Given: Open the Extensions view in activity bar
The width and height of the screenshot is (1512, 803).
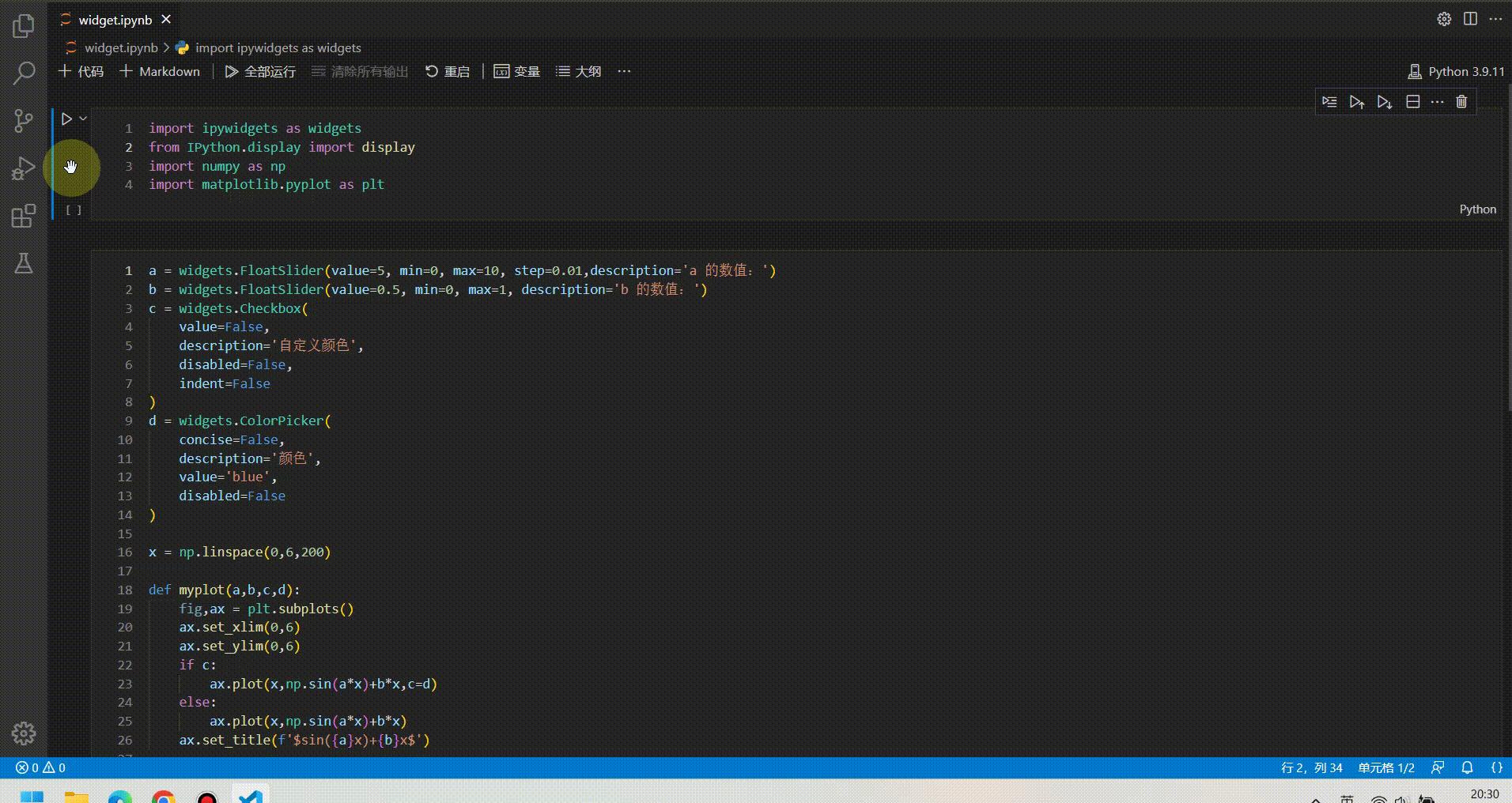Looking at the screenshot, I should [x=23, y=216].
